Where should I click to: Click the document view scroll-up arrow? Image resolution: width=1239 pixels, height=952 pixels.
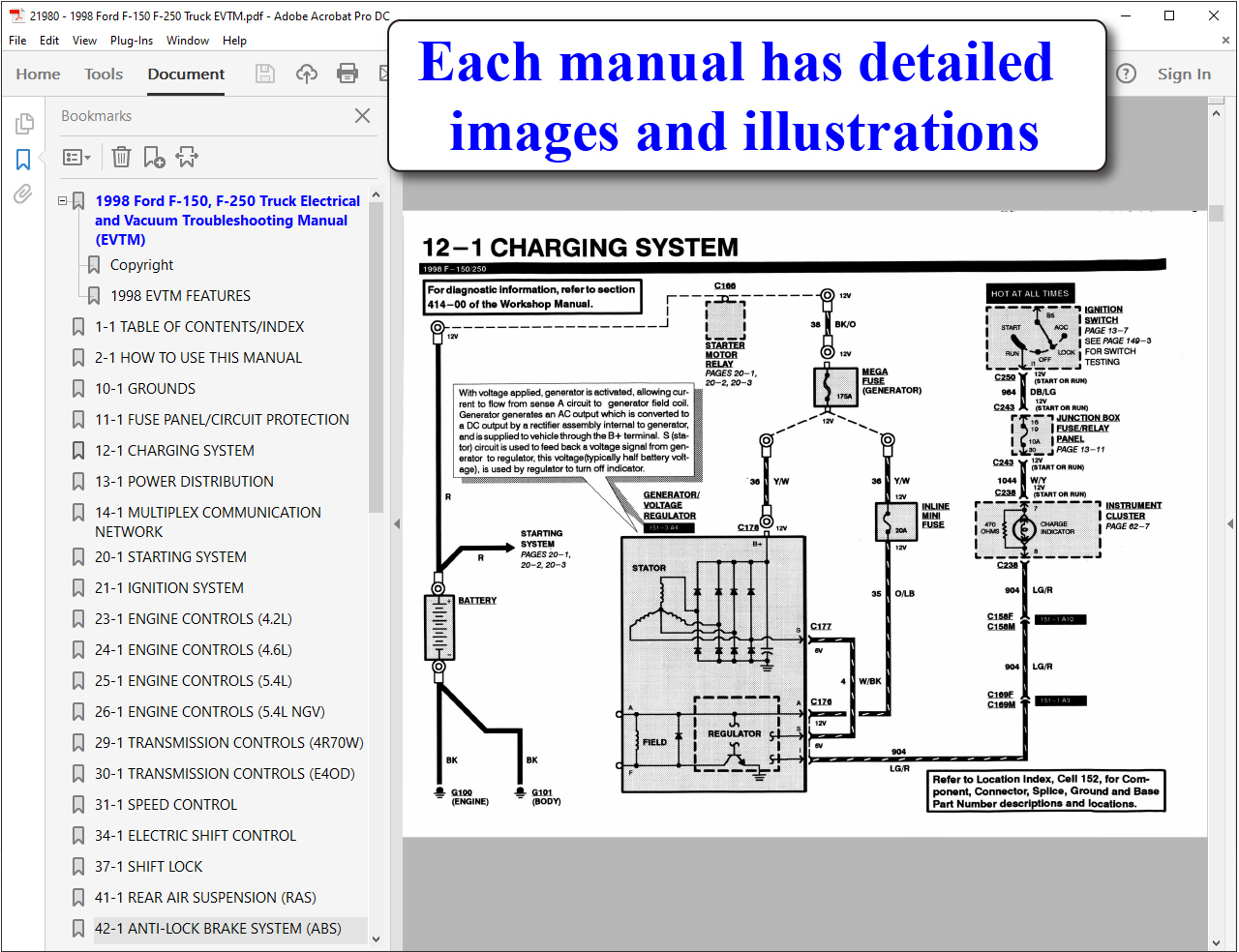click(1217, 113)
